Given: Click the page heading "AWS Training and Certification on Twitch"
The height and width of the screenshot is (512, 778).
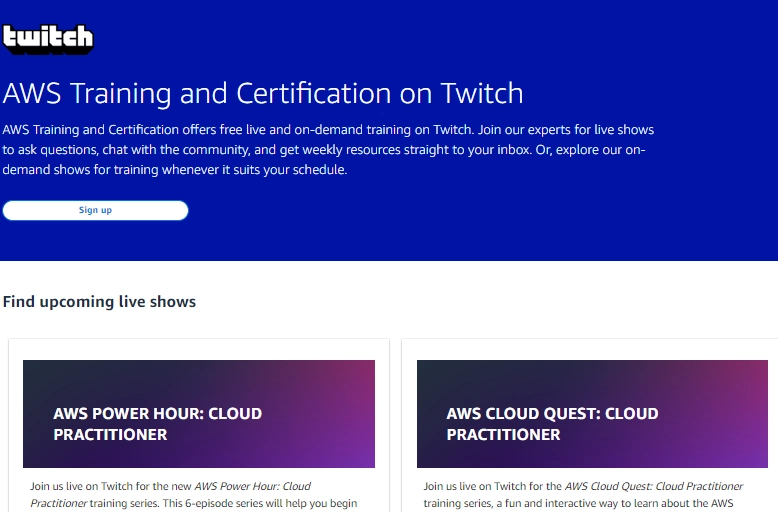Looking at the screenshot, I should 263,93.
